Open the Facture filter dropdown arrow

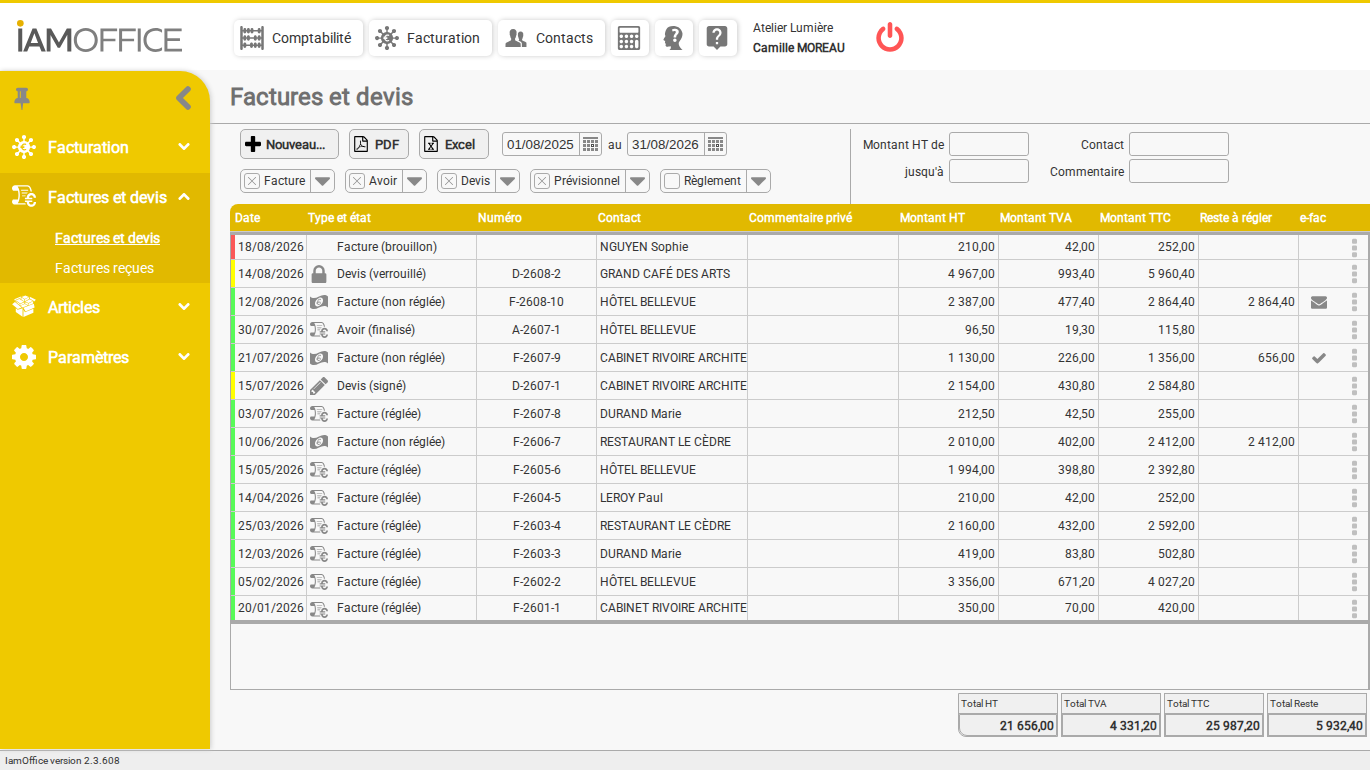pos(322,181)
